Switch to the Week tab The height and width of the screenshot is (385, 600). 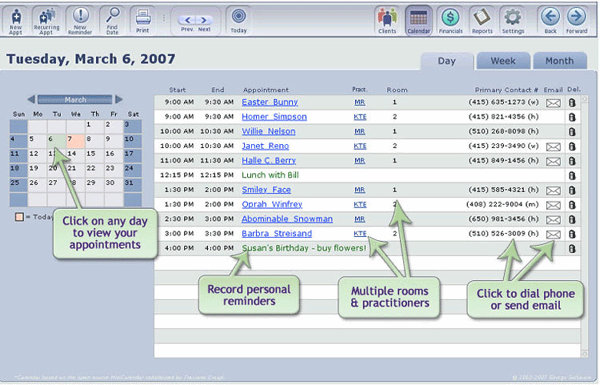[503, 61]
